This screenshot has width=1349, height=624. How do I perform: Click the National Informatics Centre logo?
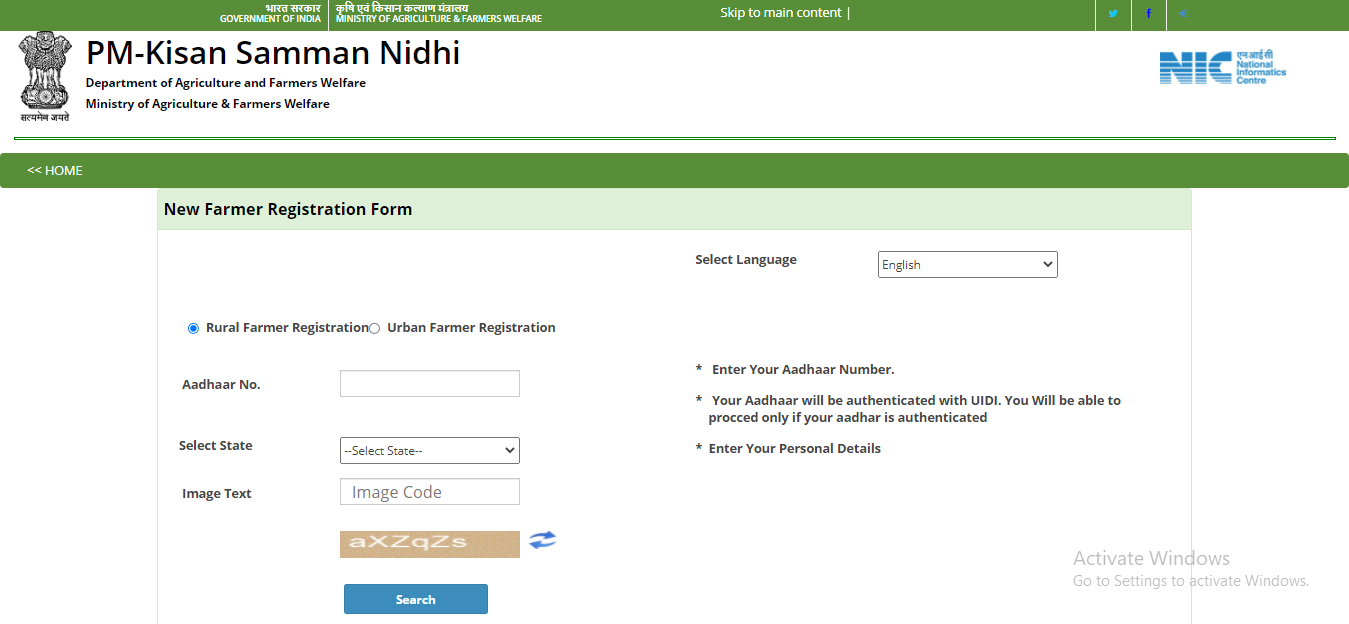coord(1222,65)
